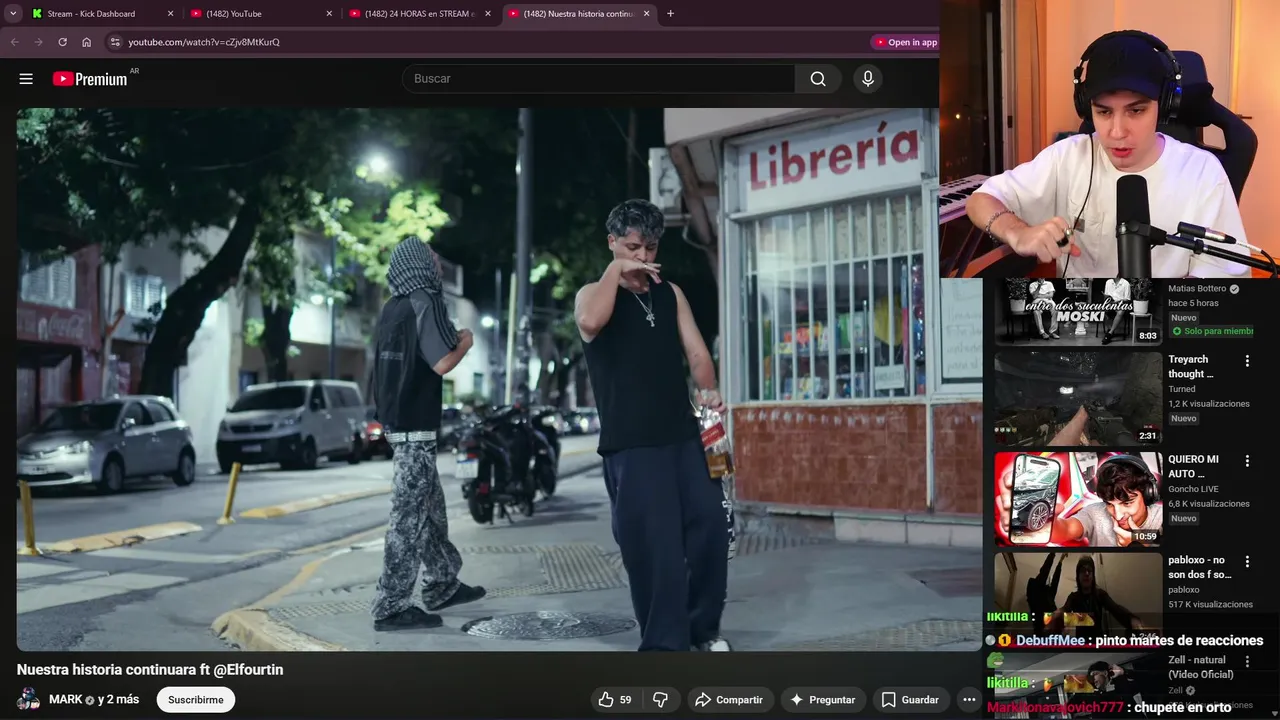Open the Treyarch thought suggested video thumbnail
This screenshot has height=720, width=1280.
[1078, 398]
